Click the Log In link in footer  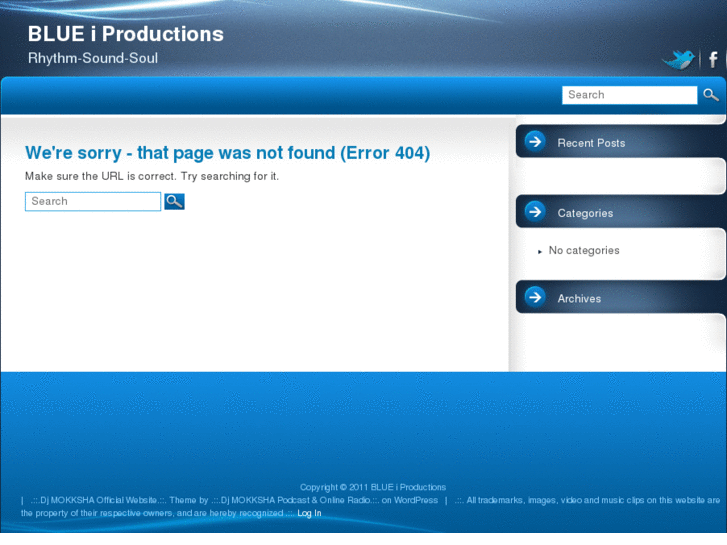click(309, 513)
